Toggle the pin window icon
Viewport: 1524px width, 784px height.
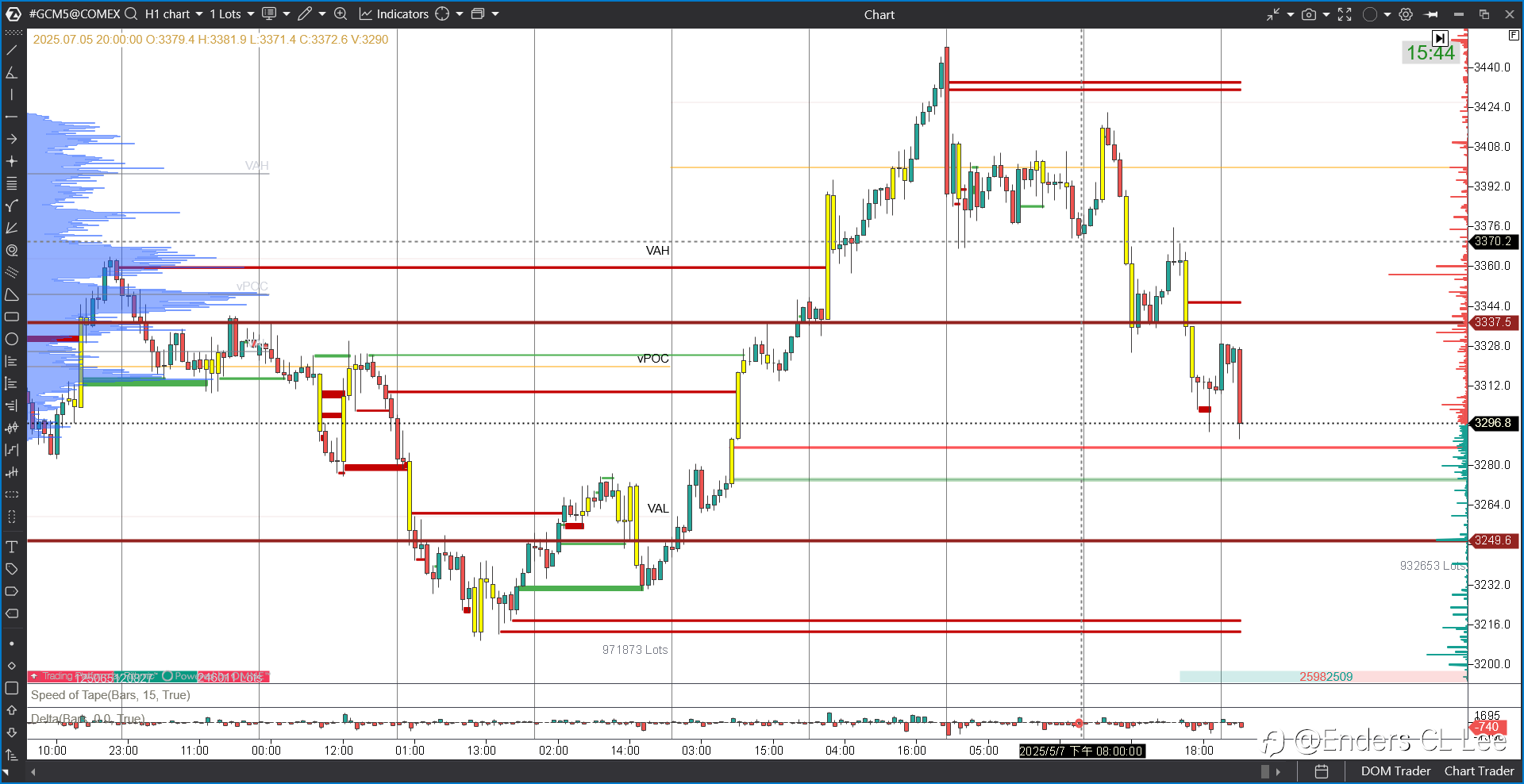point(1431,14)
